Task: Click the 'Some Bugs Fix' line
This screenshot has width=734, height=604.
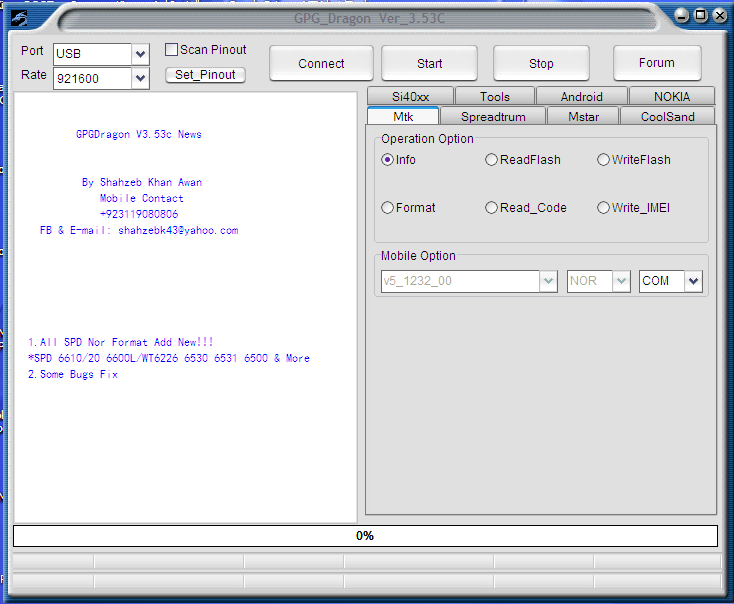Action: [73, 374]
